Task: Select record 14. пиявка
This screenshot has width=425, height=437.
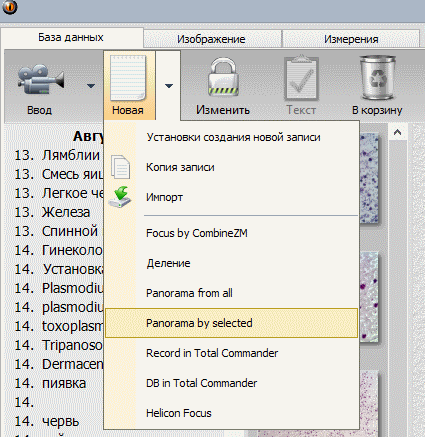Action: point(50,383)
